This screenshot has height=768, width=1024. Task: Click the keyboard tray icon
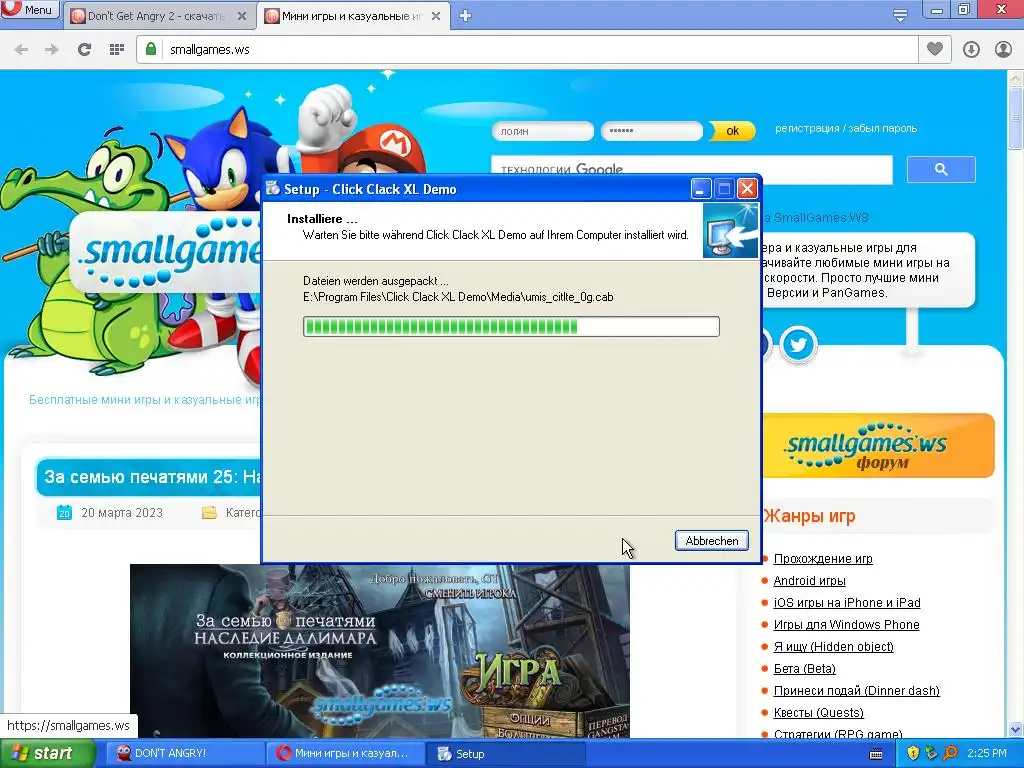(x=876, y=754)
